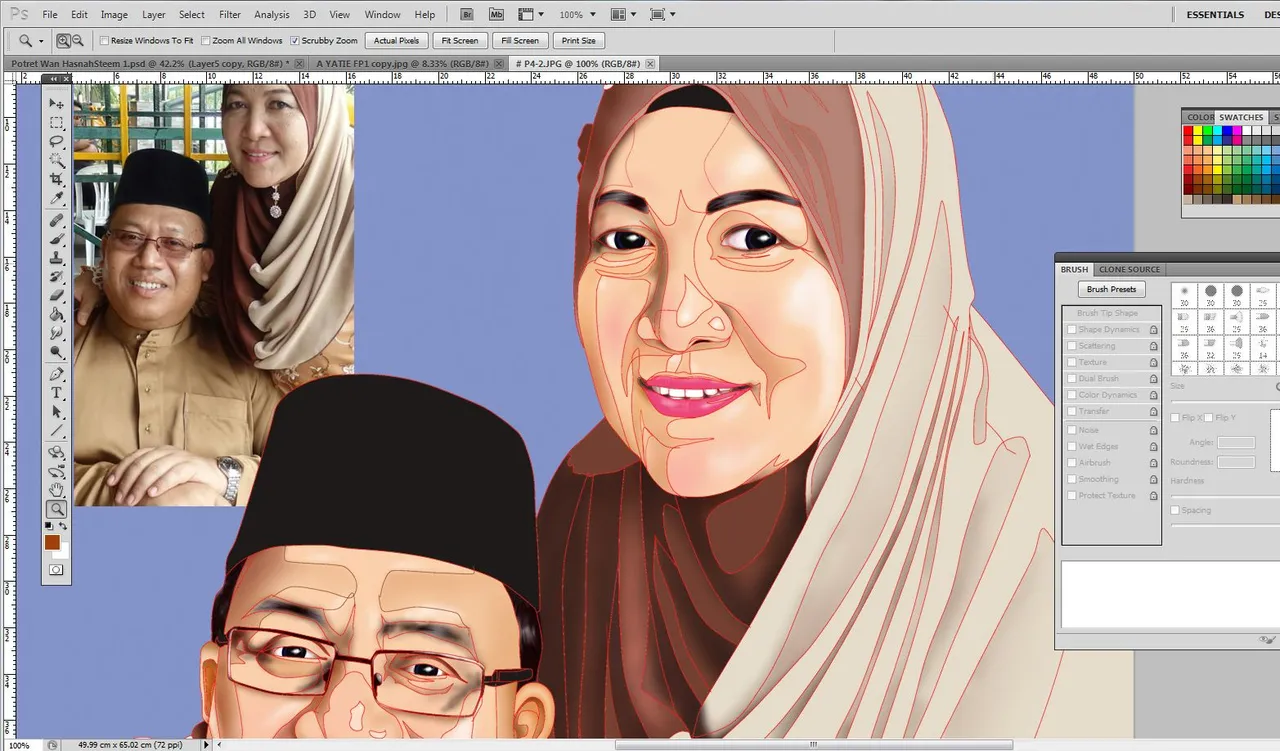This screenshot has height=751, width=1280.
Task: Select the Move tool
Action: coord(56,104)
